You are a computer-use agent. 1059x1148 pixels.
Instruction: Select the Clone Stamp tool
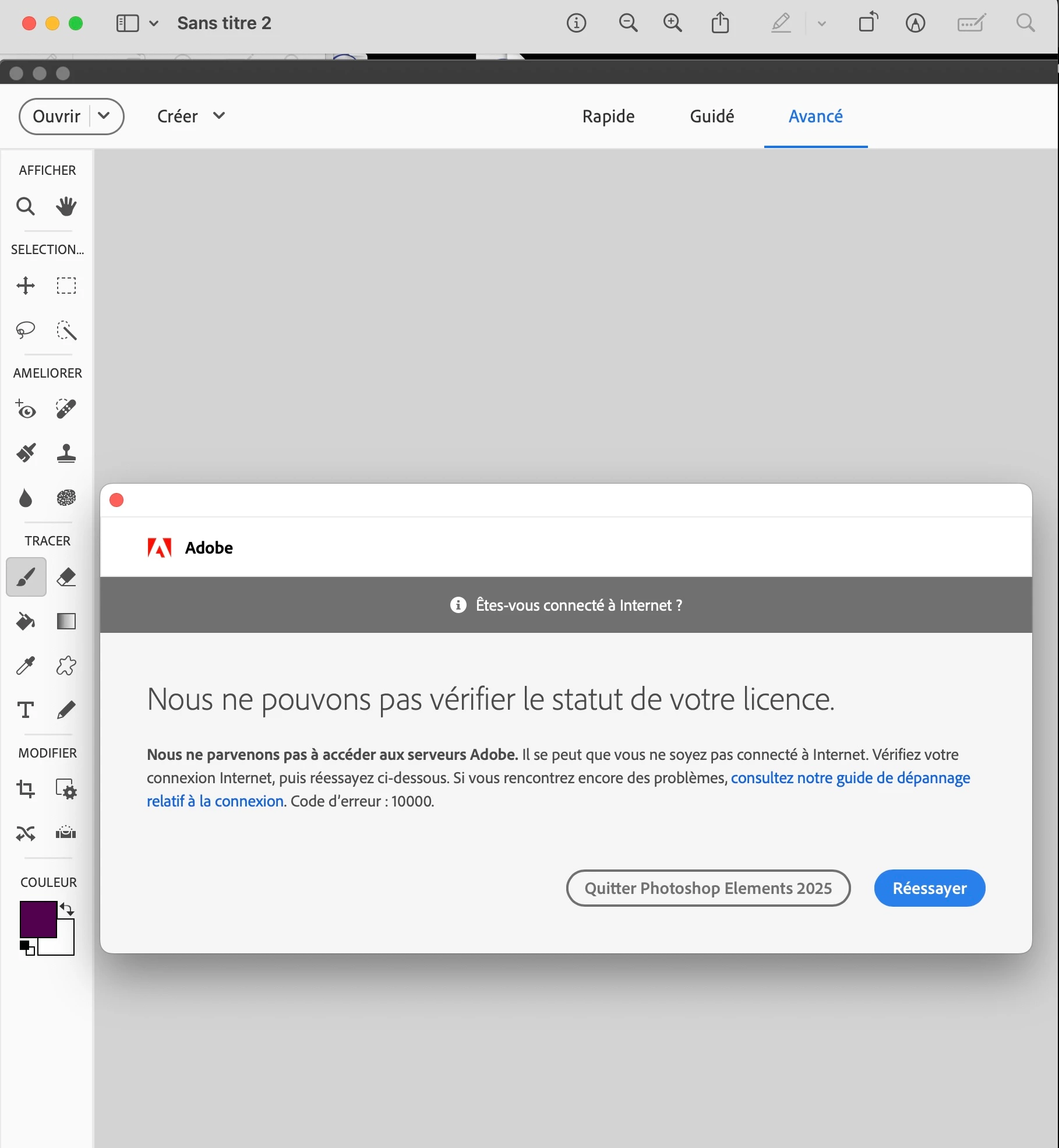[66, 453]
